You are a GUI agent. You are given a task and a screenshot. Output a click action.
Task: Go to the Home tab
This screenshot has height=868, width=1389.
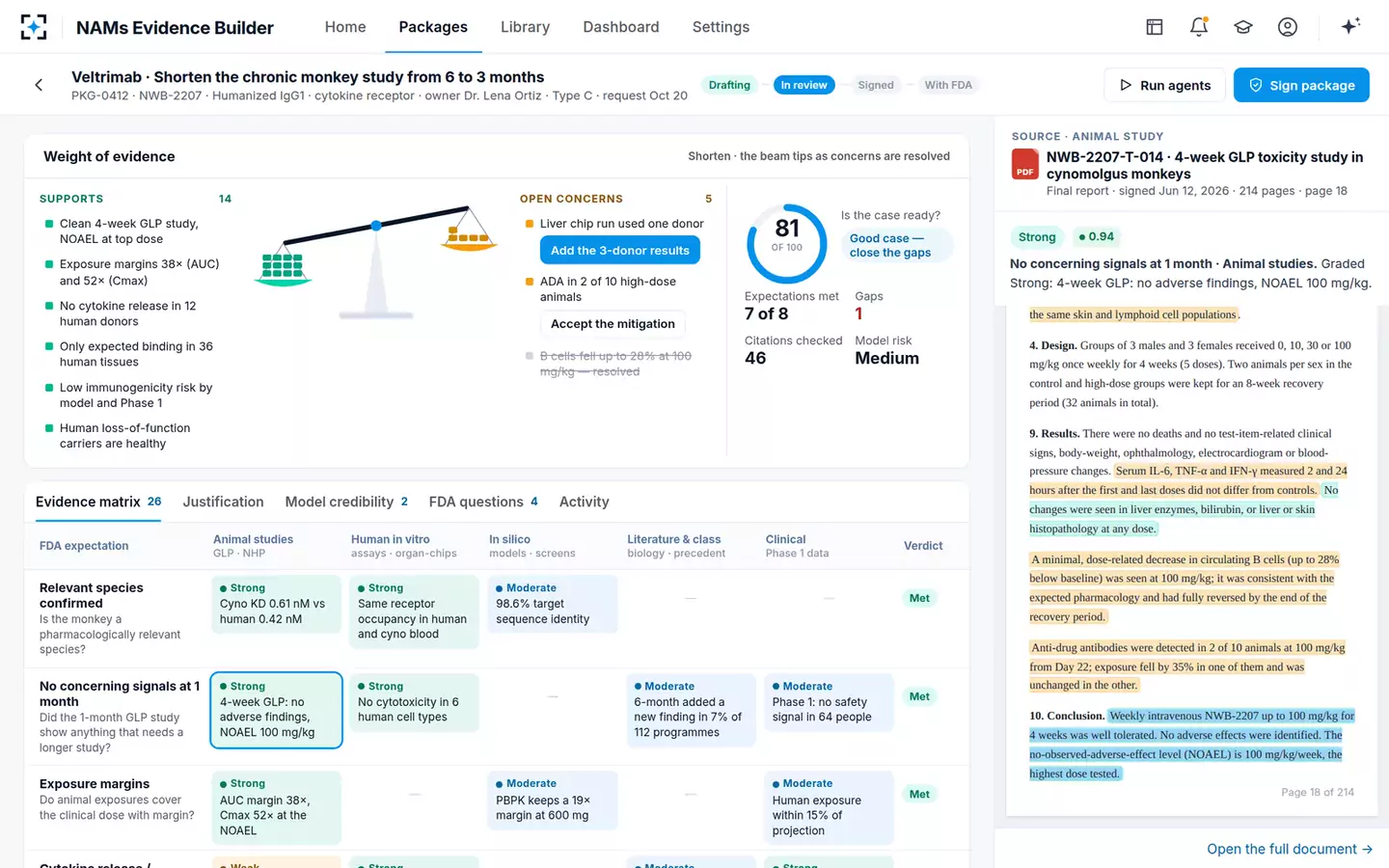point(345,27)
